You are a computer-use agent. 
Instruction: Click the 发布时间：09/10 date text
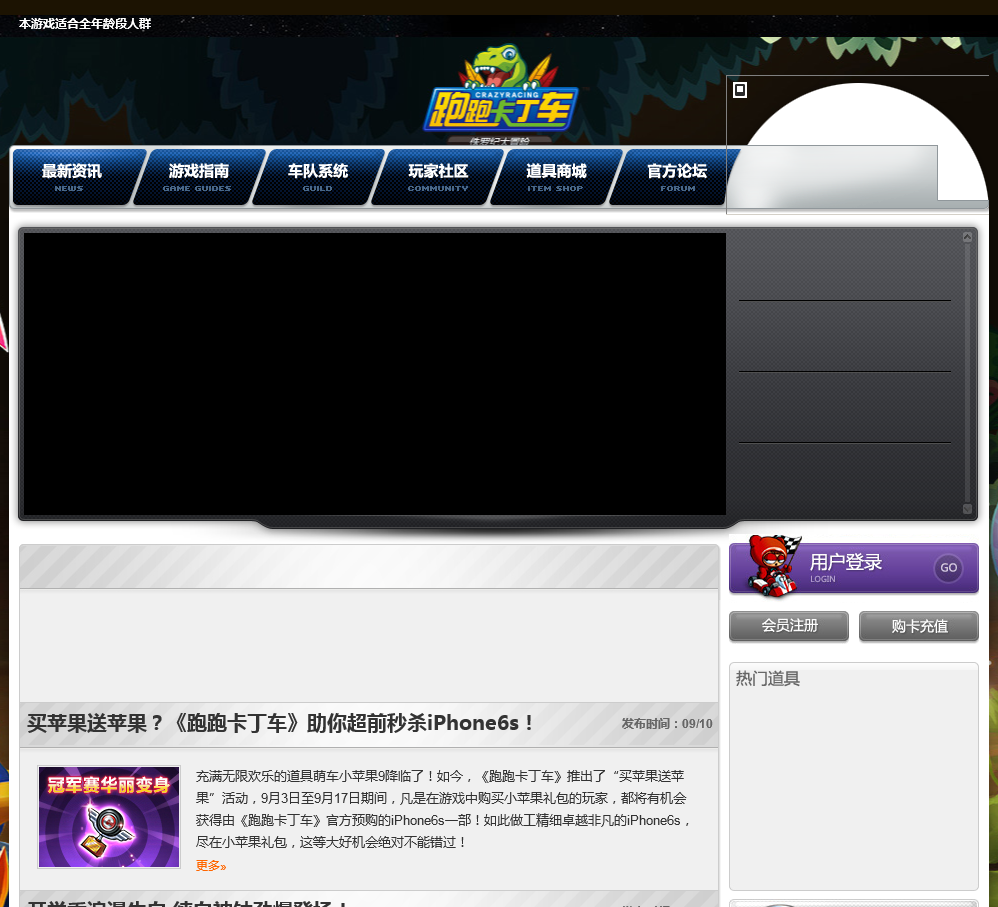(x=667, y=724)
